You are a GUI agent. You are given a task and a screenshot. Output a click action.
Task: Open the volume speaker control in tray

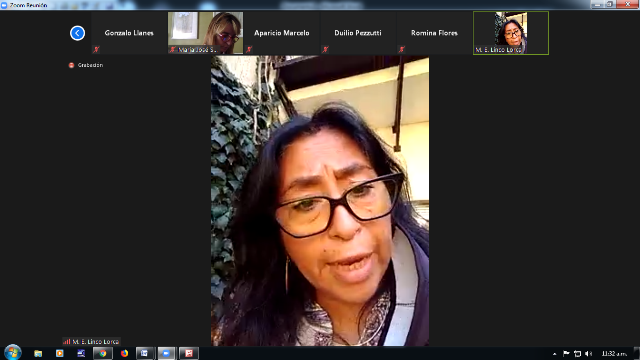(x=589, y=353)
